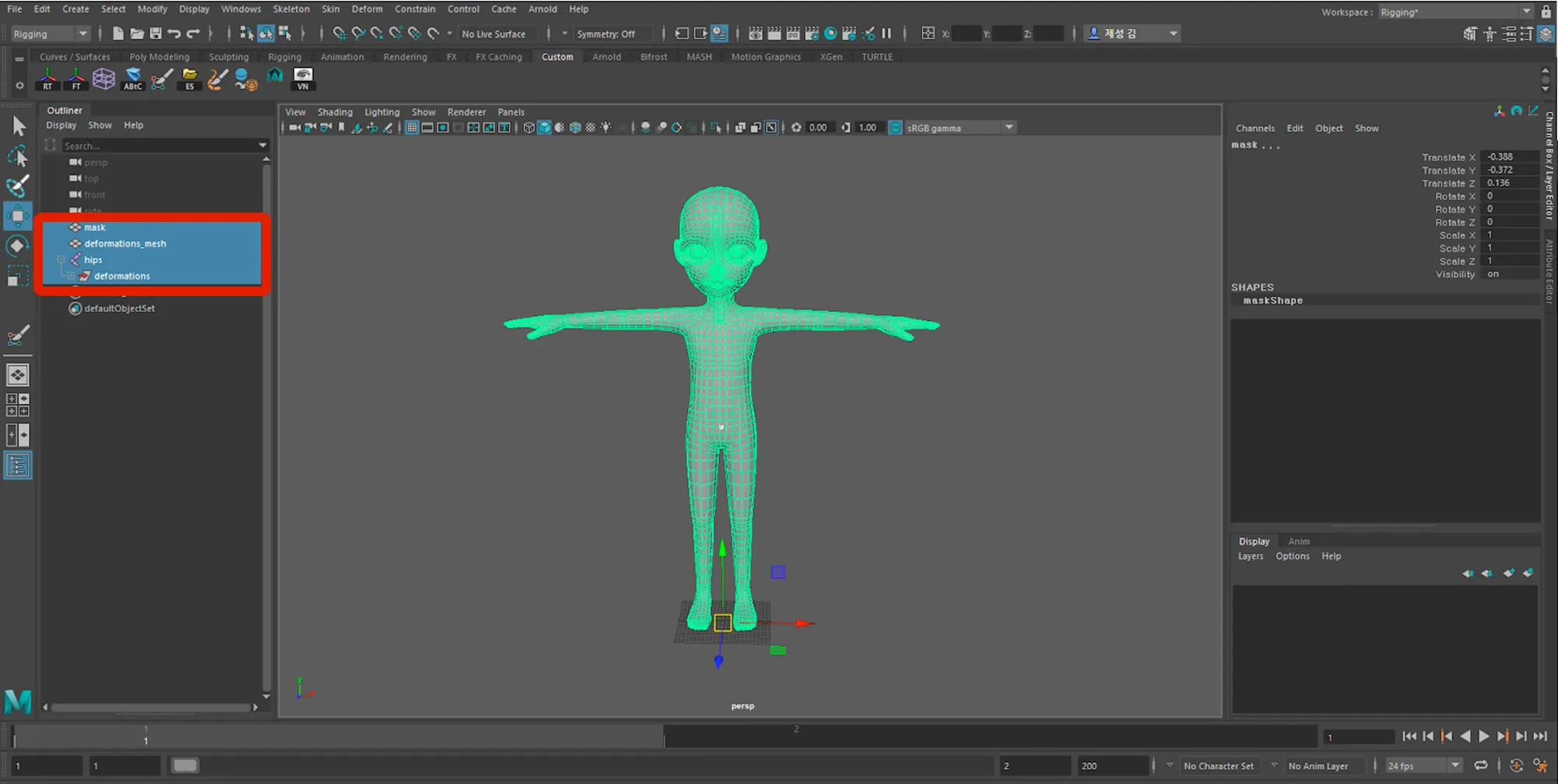Click the Translate X value field
Image resolution: width=1558 pixels, height=784 pixels.
click(1509, 156)
